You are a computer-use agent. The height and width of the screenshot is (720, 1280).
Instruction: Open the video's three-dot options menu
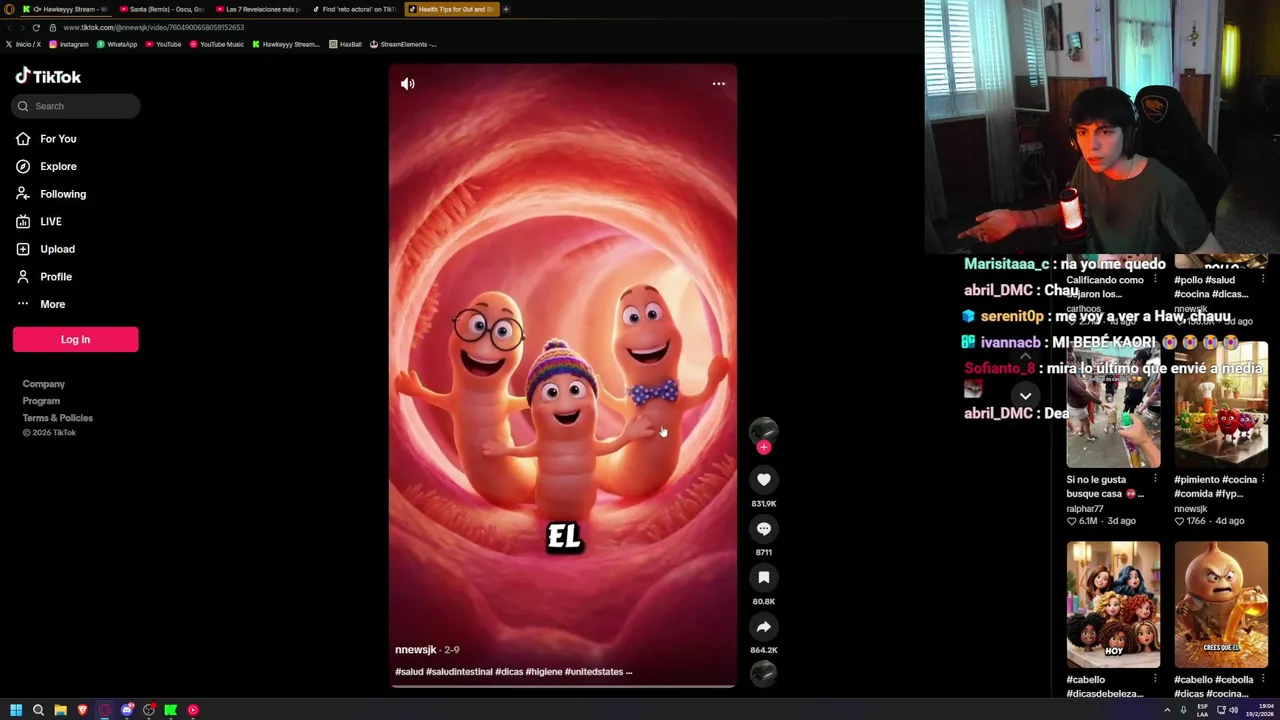point(718,84)
